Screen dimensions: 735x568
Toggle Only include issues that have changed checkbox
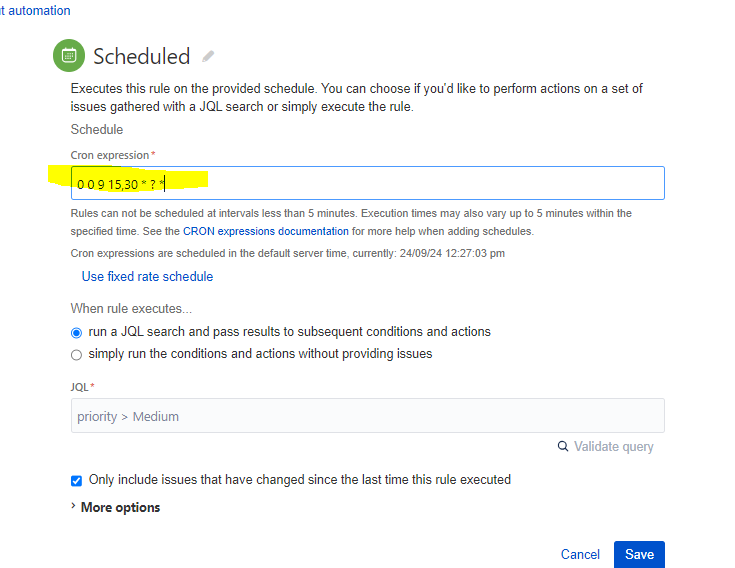tap(76, 481)
